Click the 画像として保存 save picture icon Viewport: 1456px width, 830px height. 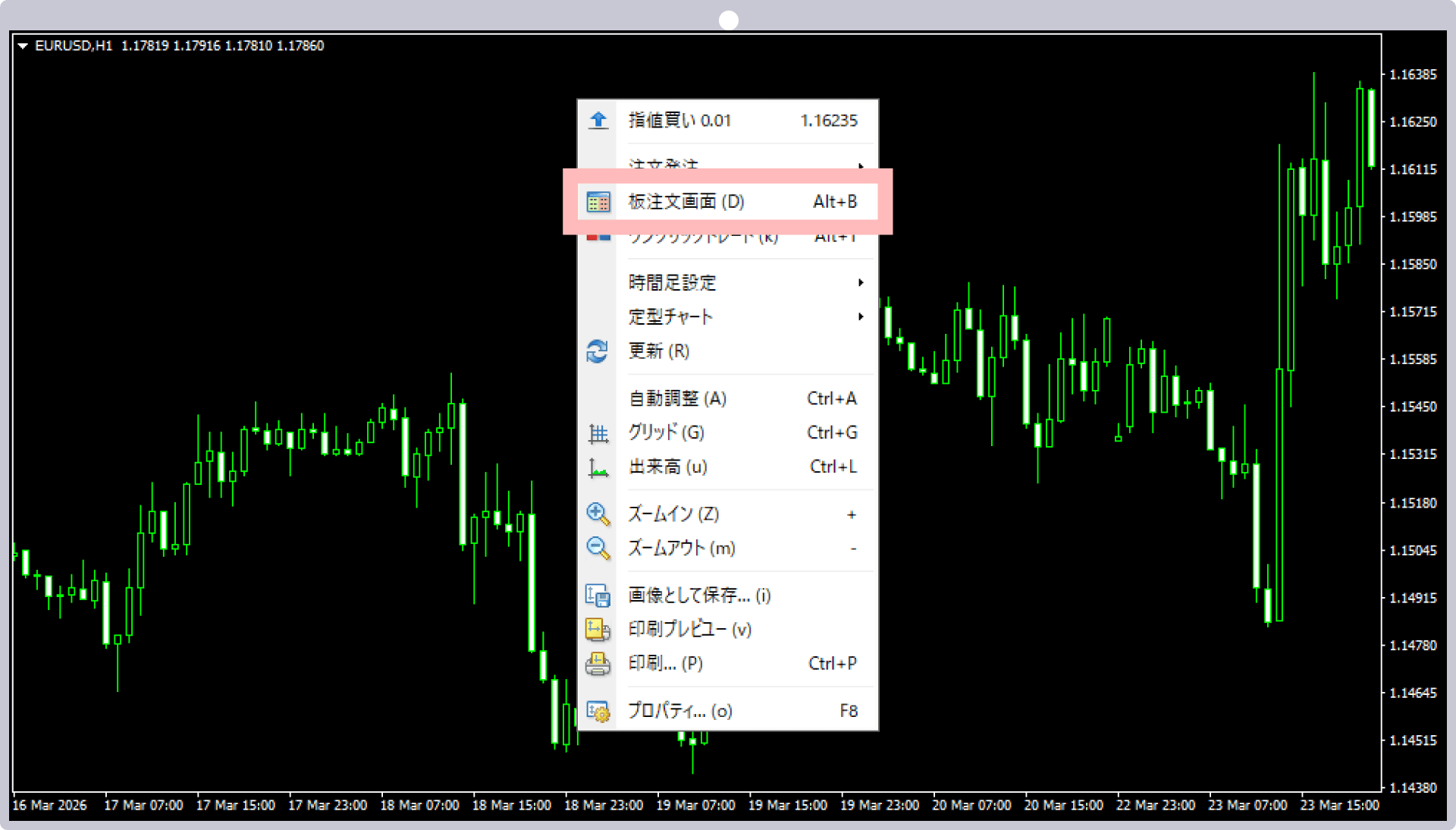coord(598,596)
